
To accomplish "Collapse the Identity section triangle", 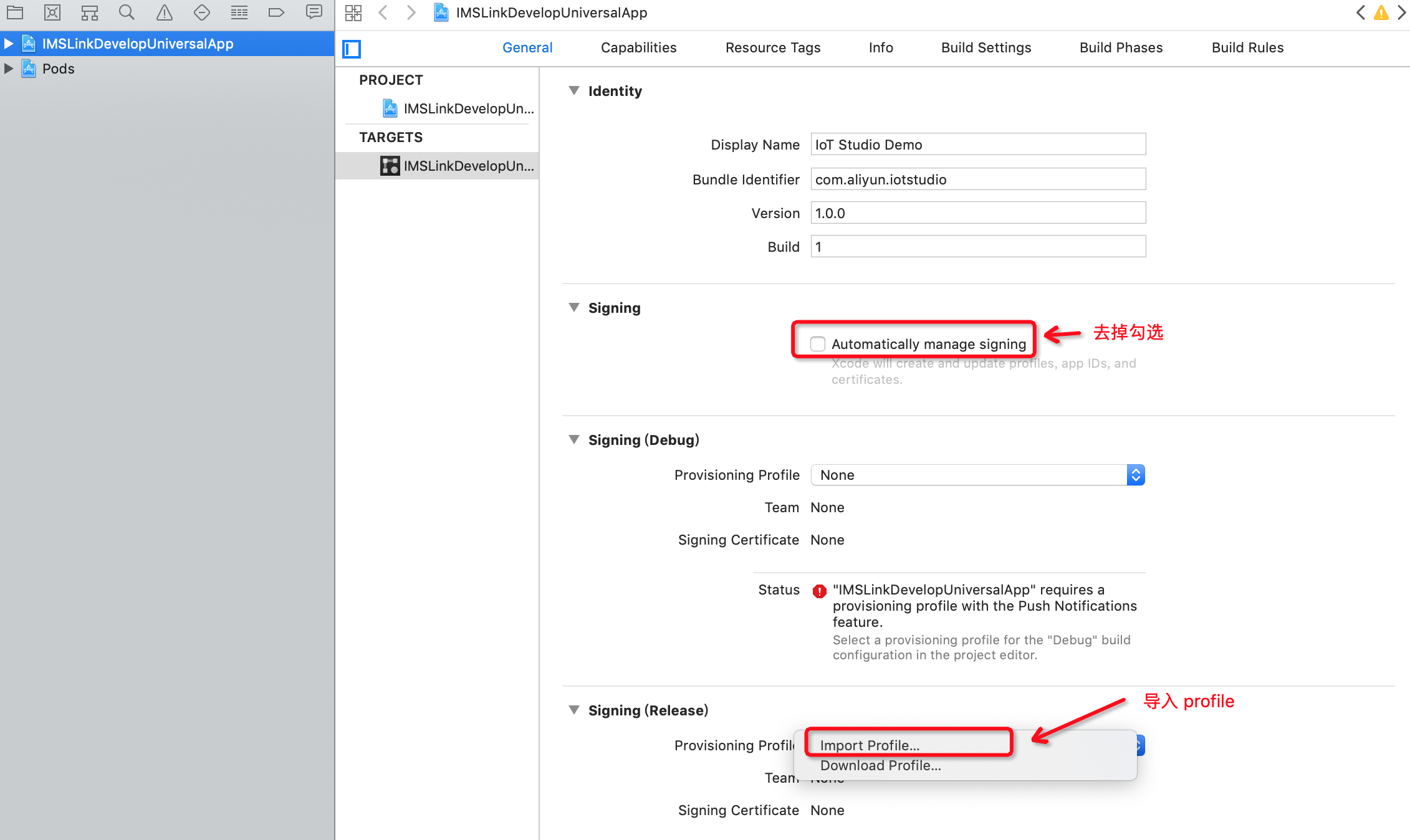I will click(574, 91).
